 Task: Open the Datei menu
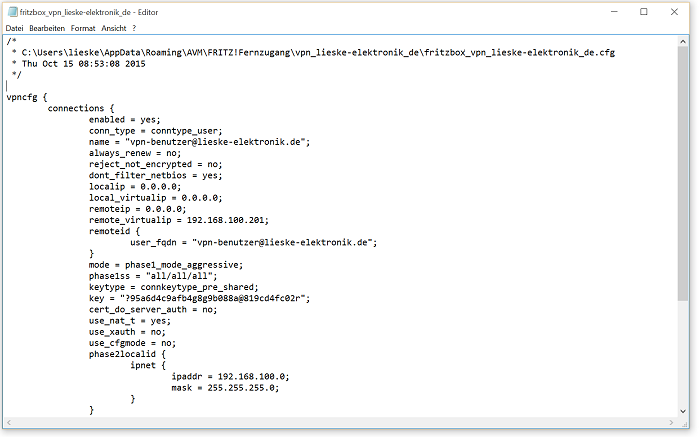(x=14, y=28)
